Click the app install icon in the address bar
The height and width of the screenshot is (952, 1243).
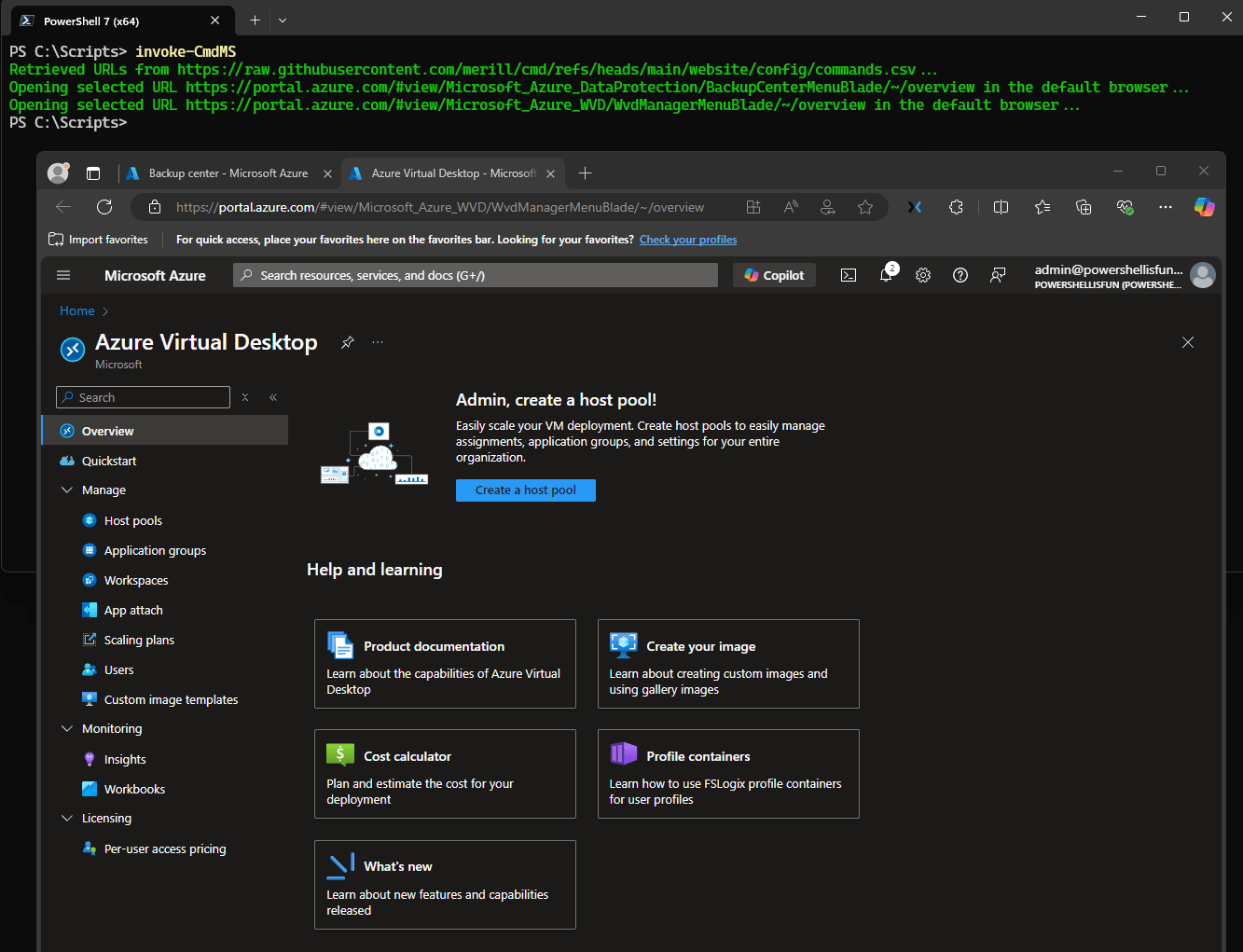[753, 207]
